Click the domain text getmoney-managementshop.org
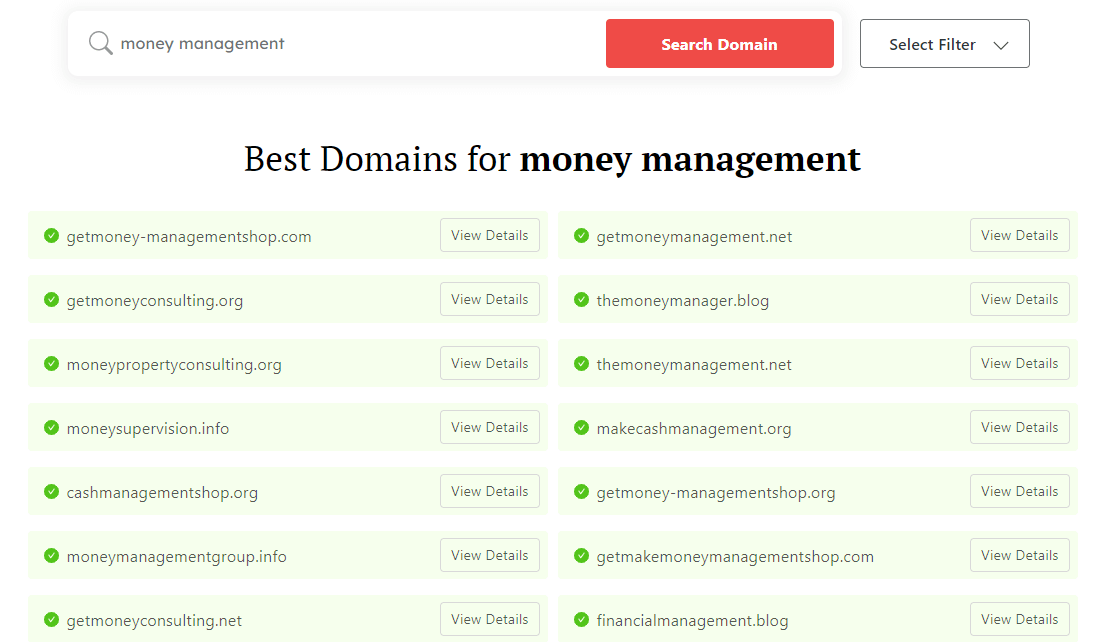 (716, 492)
